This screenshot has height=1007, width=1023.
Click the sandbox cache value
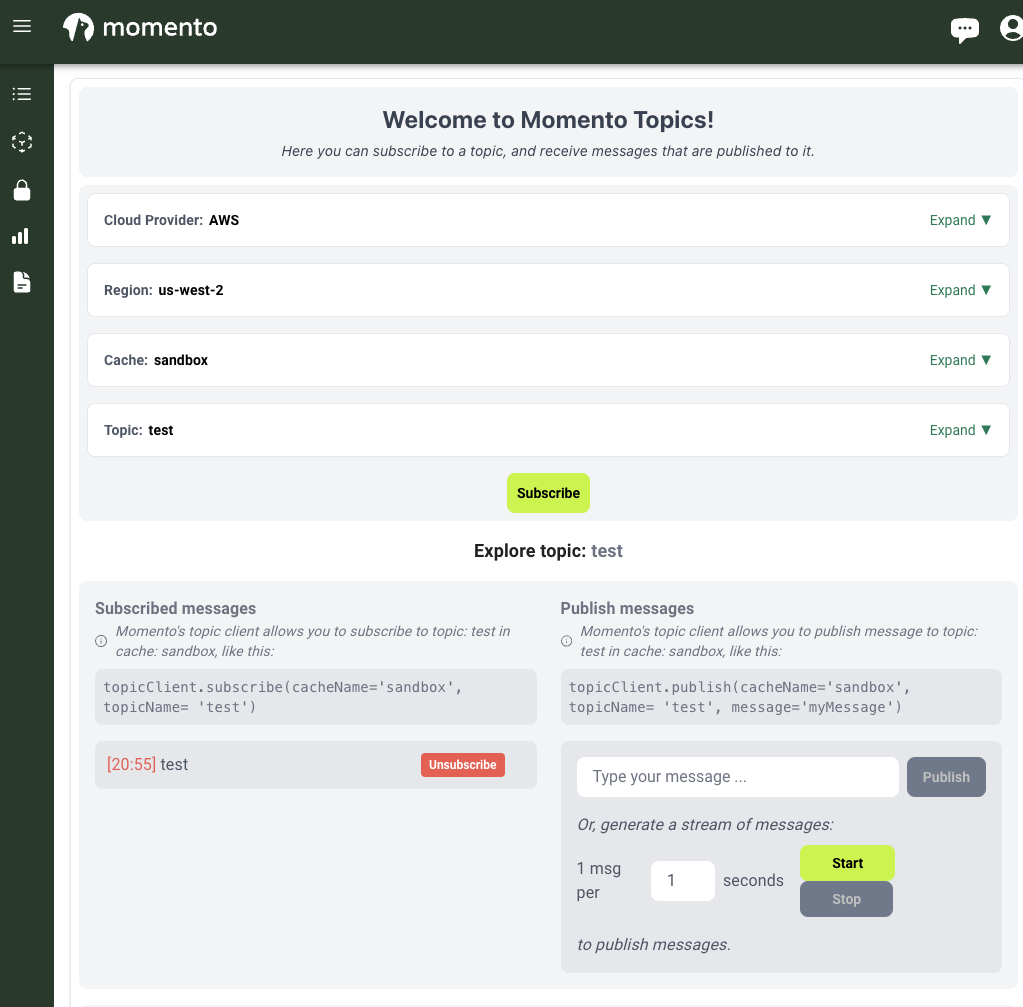click(181, 360)
